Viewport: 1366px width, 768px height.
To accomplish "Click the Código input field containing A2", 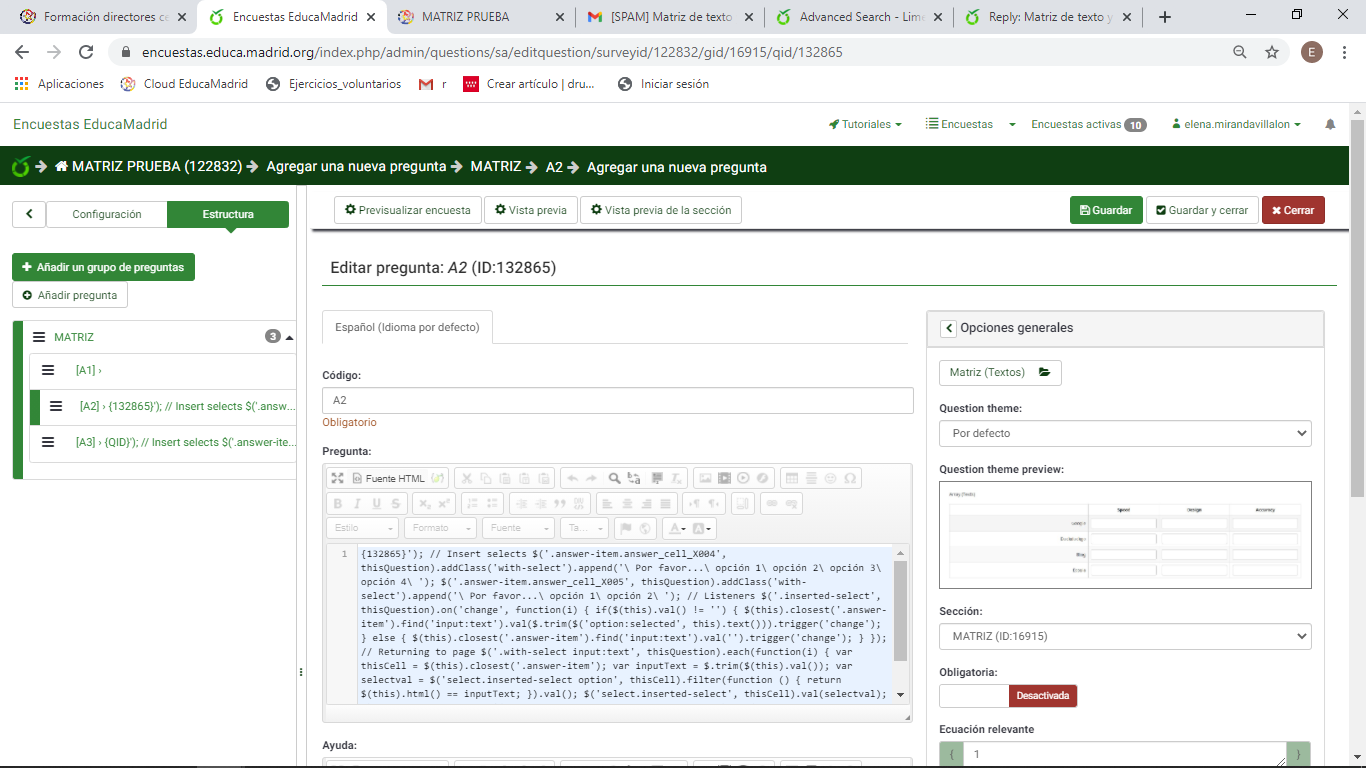I will [618, 400].
